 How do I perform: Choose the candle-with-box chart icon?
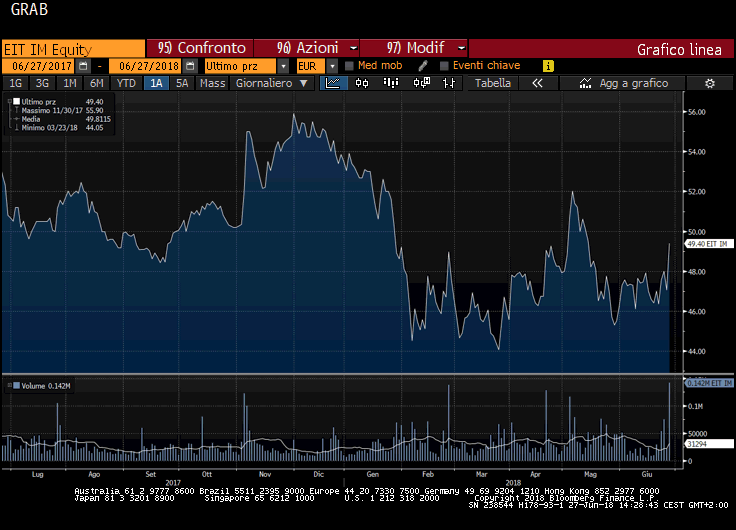421,83
